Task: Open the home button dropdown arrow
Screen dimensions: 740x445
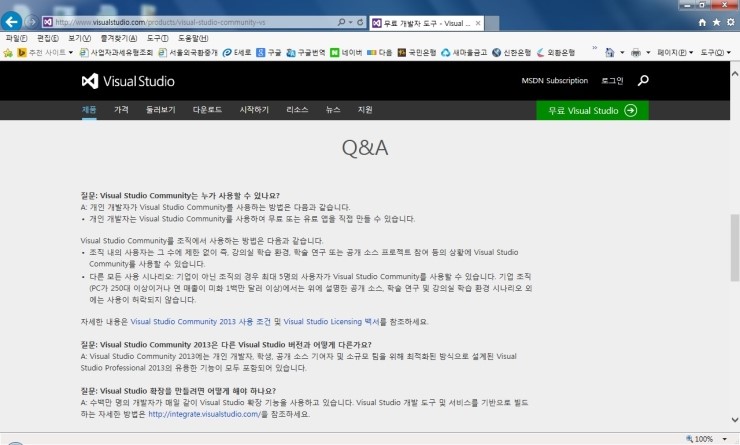Action: point(622,52)
